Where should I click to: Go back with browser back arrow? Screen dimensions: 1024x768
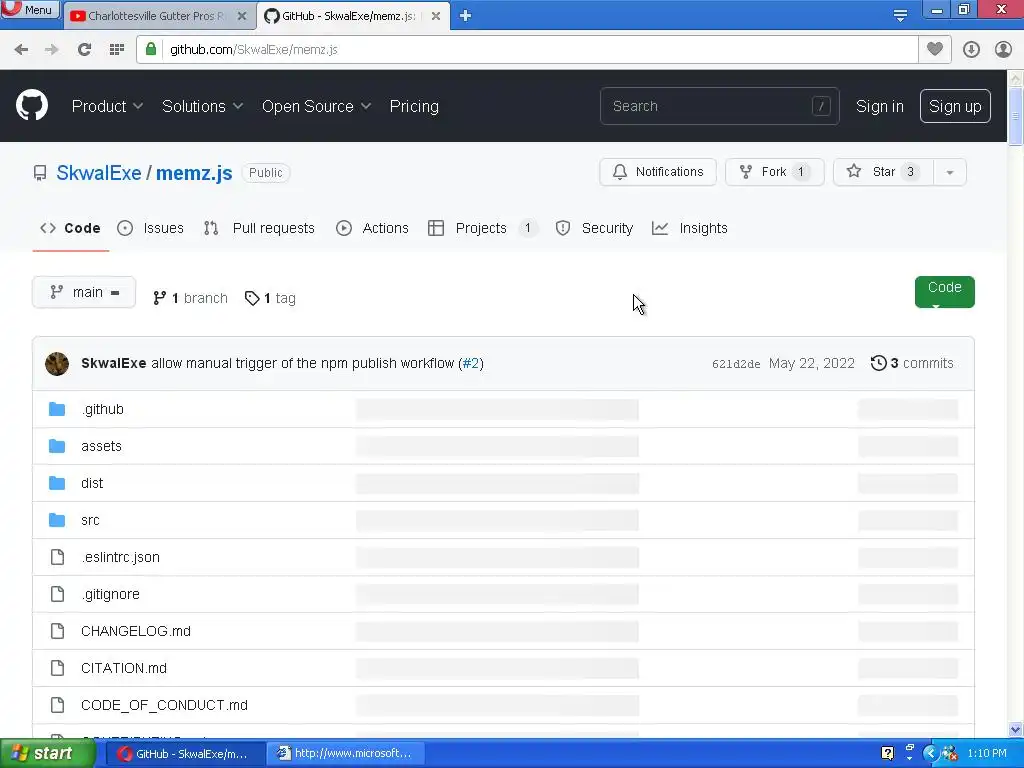22,50
